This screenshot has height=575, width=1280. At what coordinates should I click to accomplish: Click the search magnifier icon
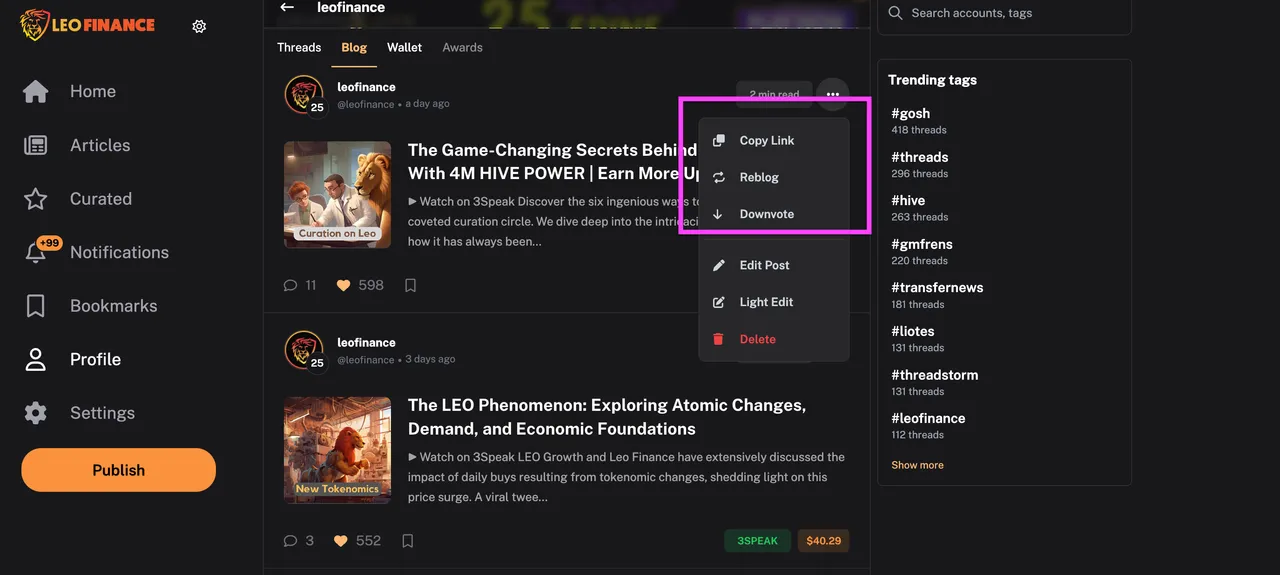tap(895, 13)
